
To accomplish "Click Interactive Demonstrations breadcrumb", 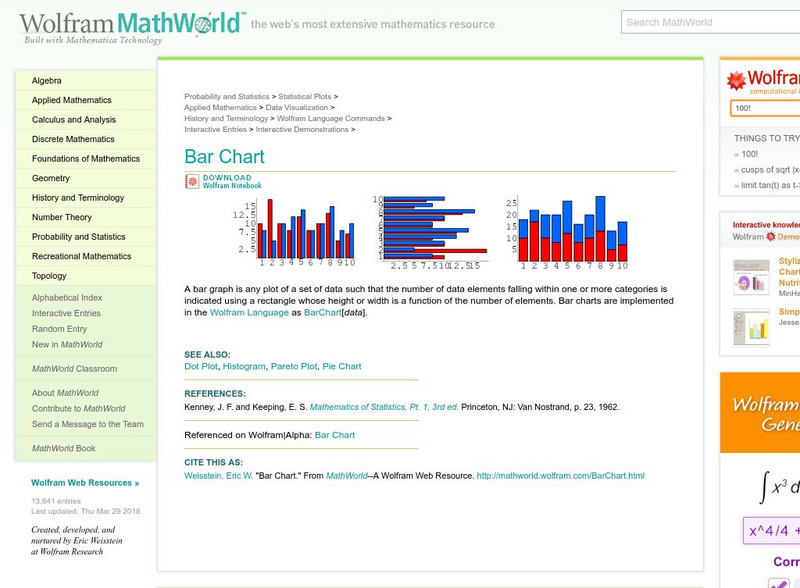I will [302, 130].
